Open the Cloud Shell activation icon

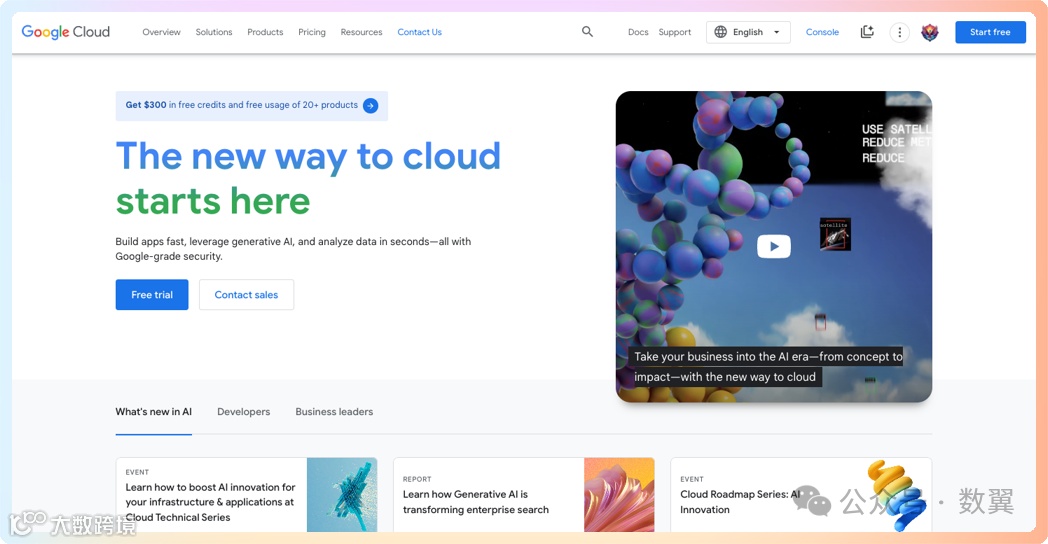pyautogui.click(x=867, y=32)
